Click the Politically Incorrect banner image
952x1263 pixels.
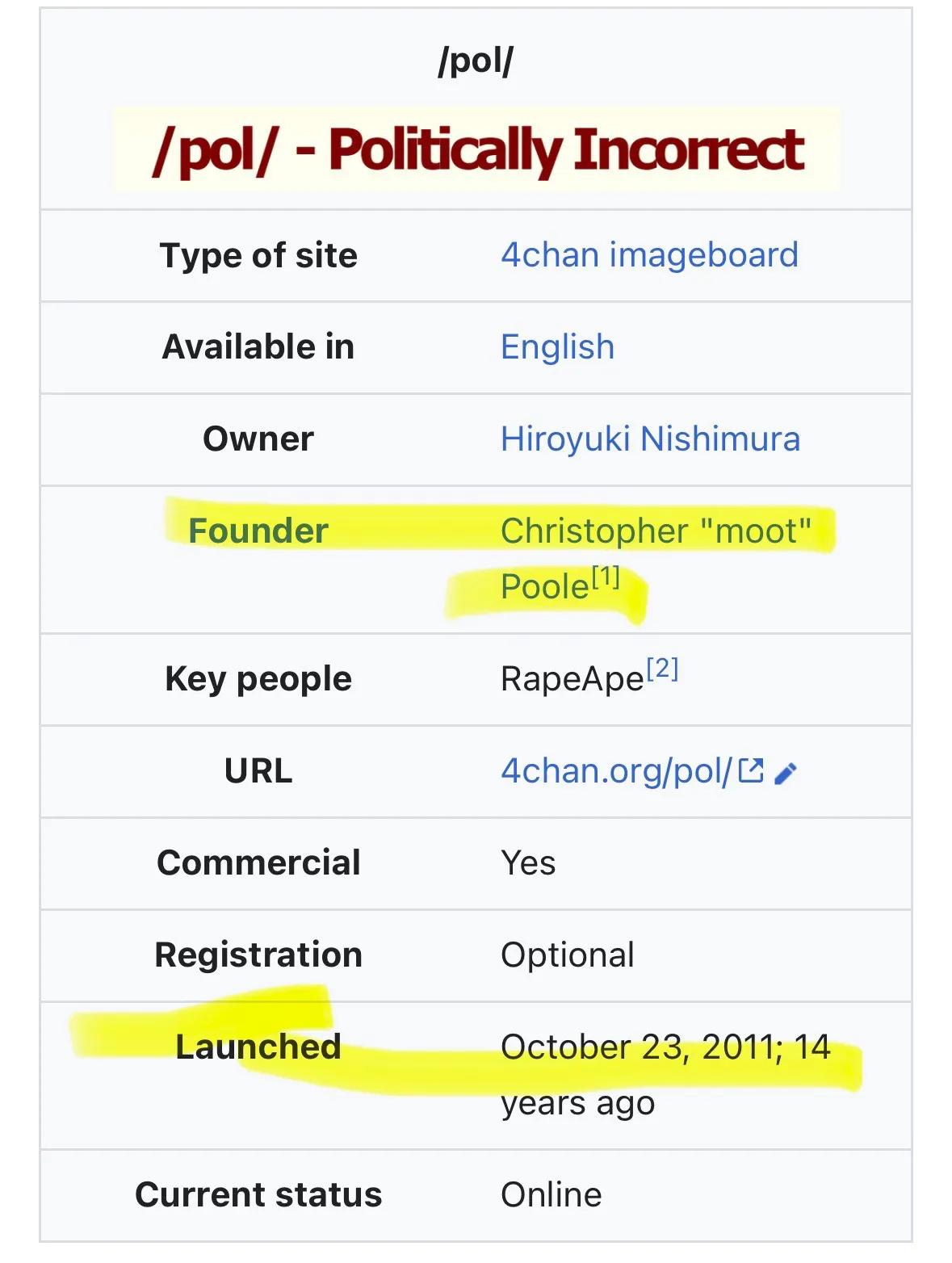(476, 150)
